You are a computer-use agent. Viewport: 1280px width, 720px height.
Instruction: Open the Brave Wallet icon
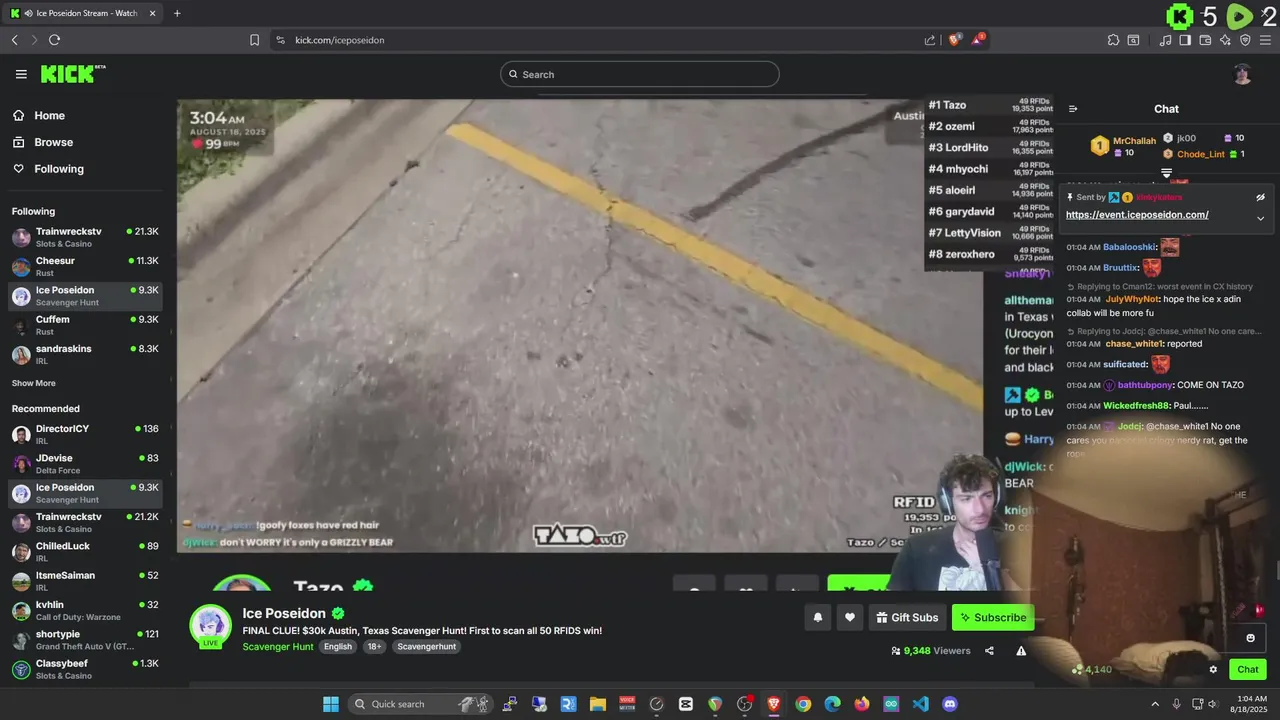(x=1205, y=40)
